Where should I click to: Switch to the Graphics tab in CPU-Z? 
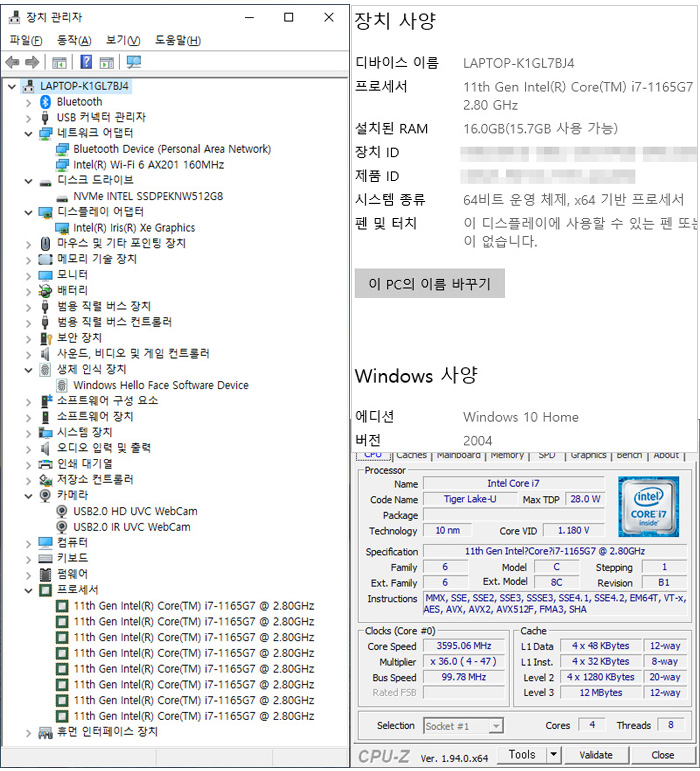[x=588, y=455]
